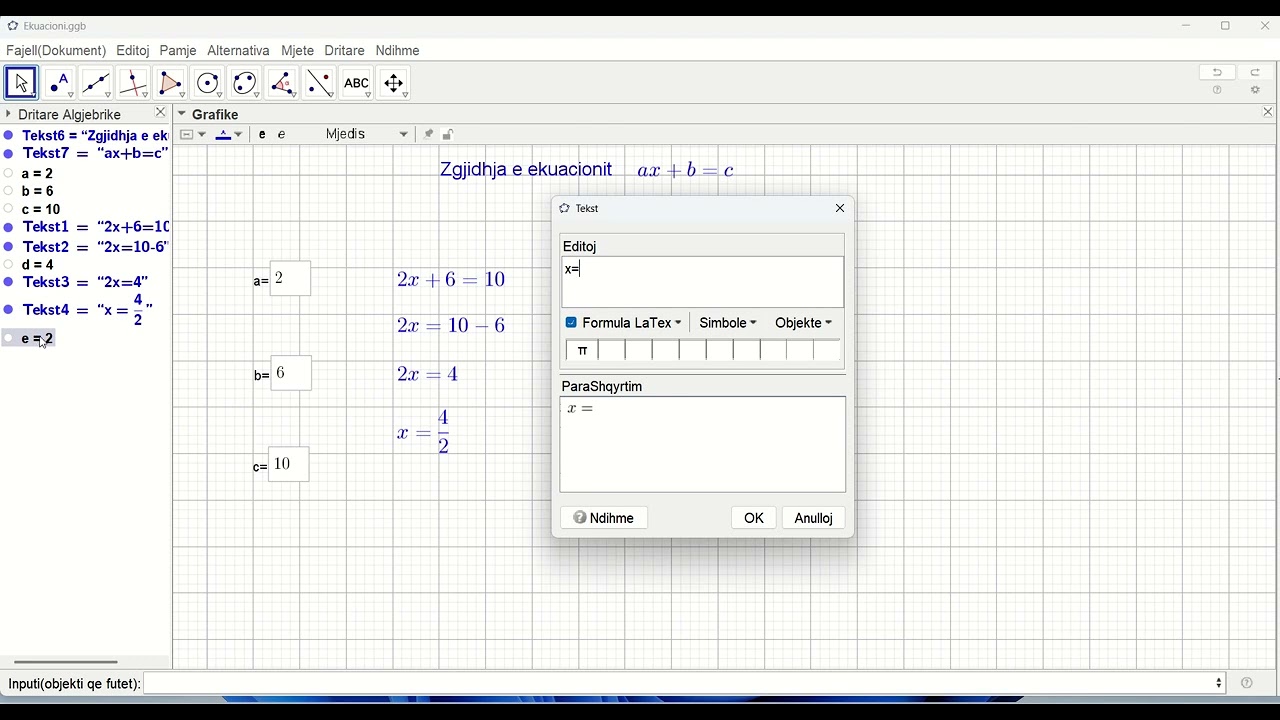Screen dimensions: 1280x720
Task: Click OK in the Tekst dialog
Action: pyautogui.click(x=754, y=518)
